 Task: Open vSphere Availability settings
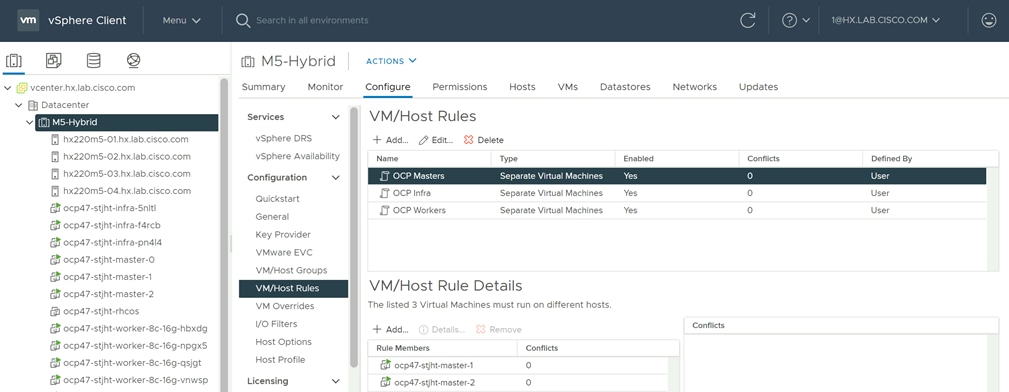(297, 156)
